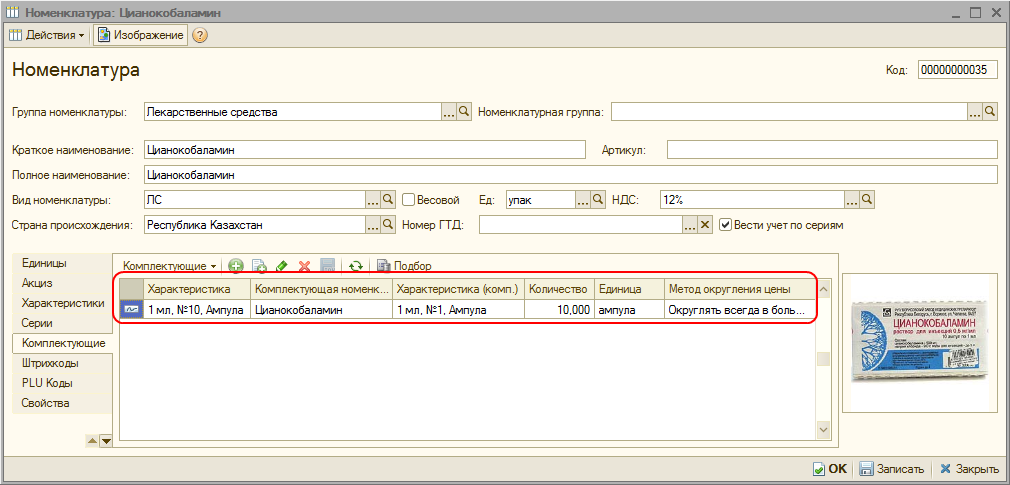This screenshot has width=1010, height=485.
Task: Click the Edit pencil icon in table toolbar
Action: coord(282,266)
